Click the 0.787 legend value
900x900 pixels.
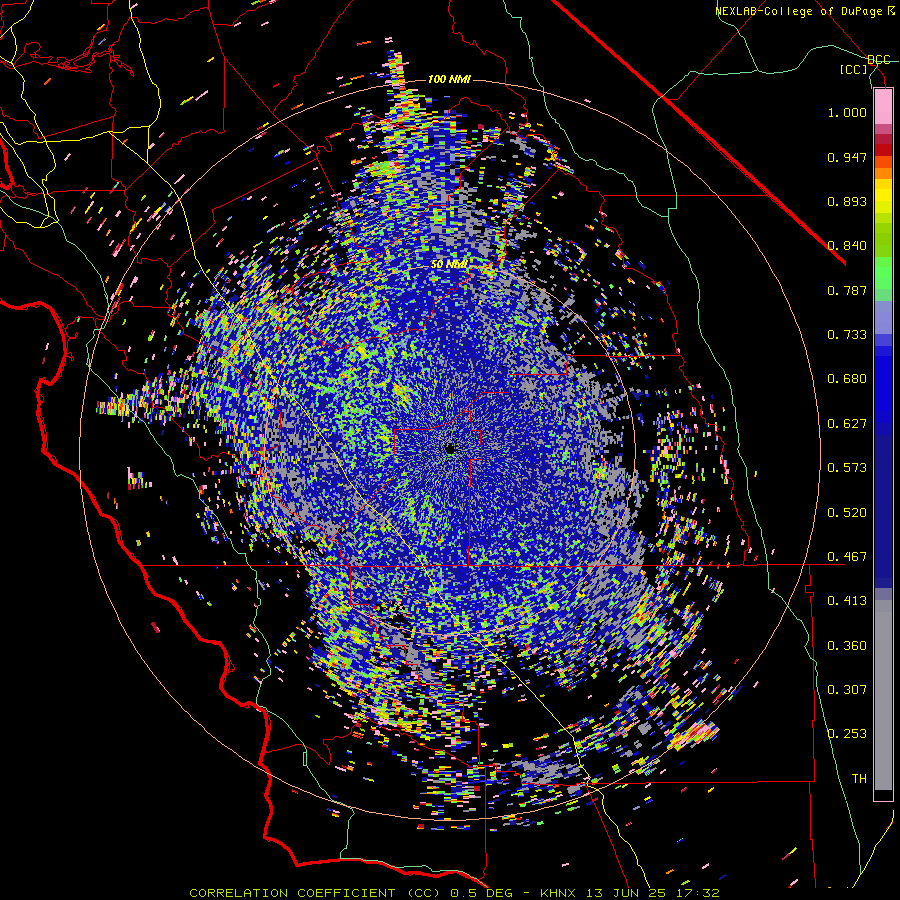point(847,290)
